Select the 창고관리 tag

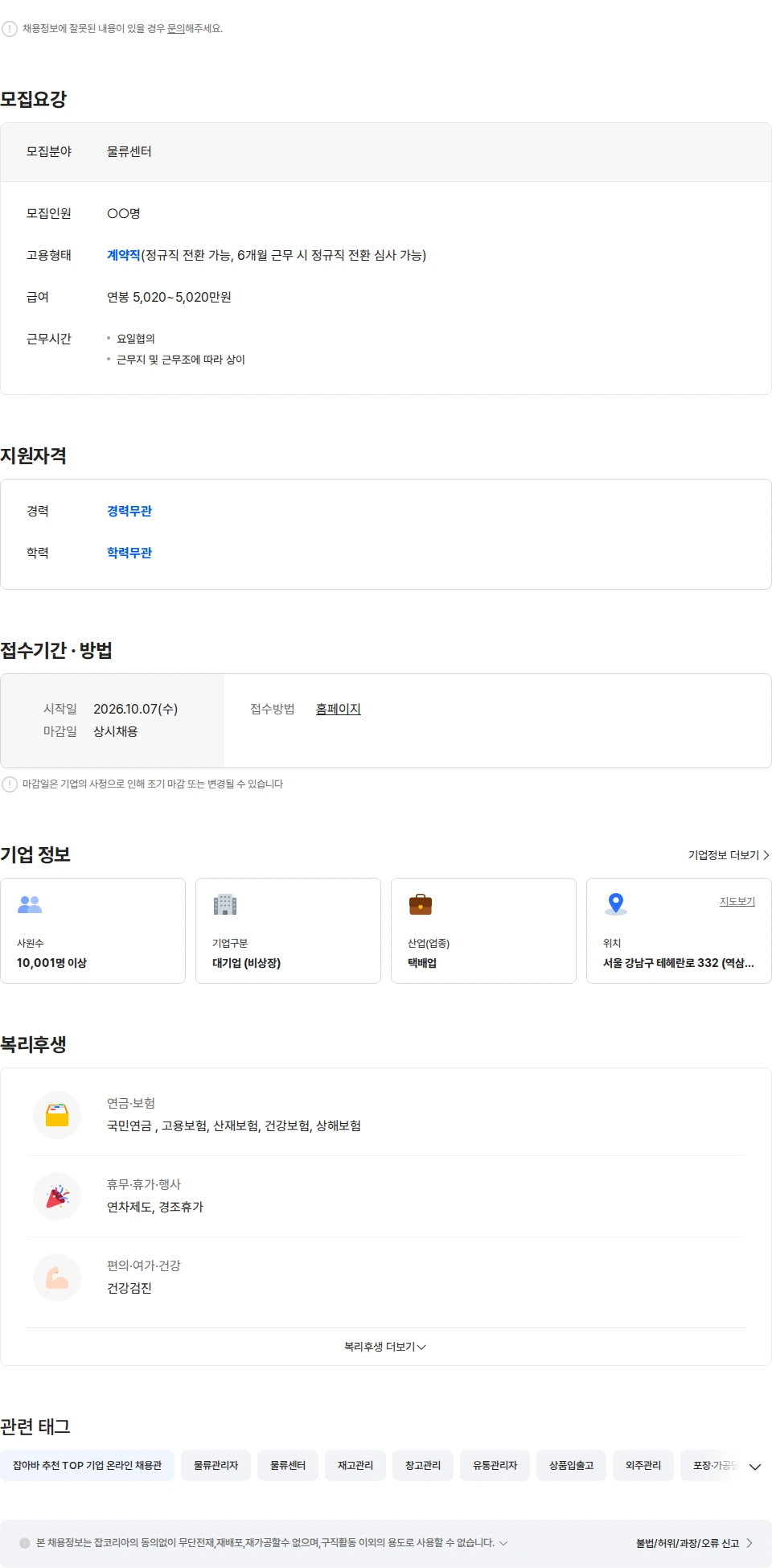[x=423, y=1466]
